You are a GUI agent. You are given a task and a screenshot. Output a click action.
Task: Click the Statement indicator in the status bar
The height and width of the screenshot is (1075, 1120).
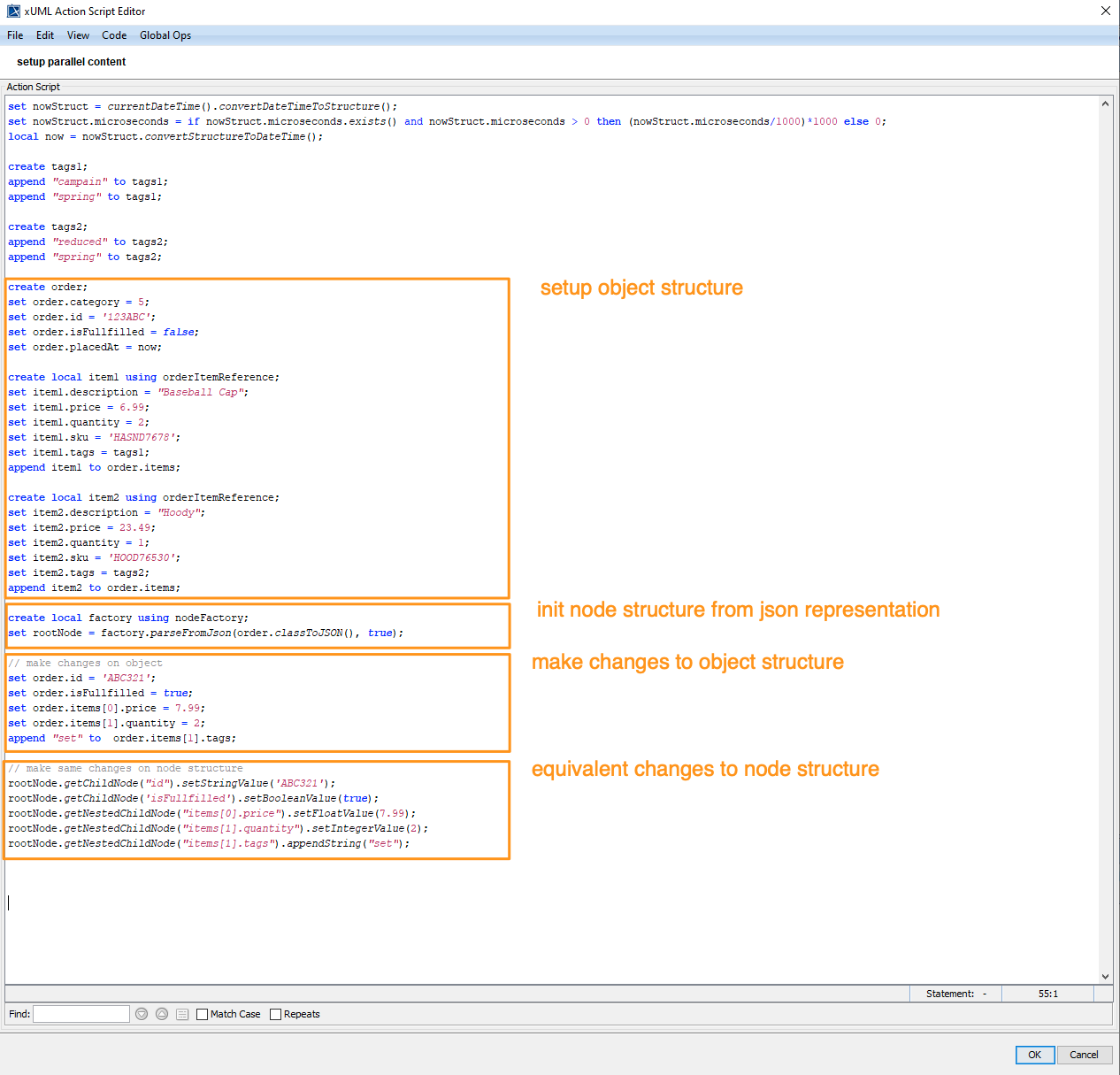click(955, 994)
